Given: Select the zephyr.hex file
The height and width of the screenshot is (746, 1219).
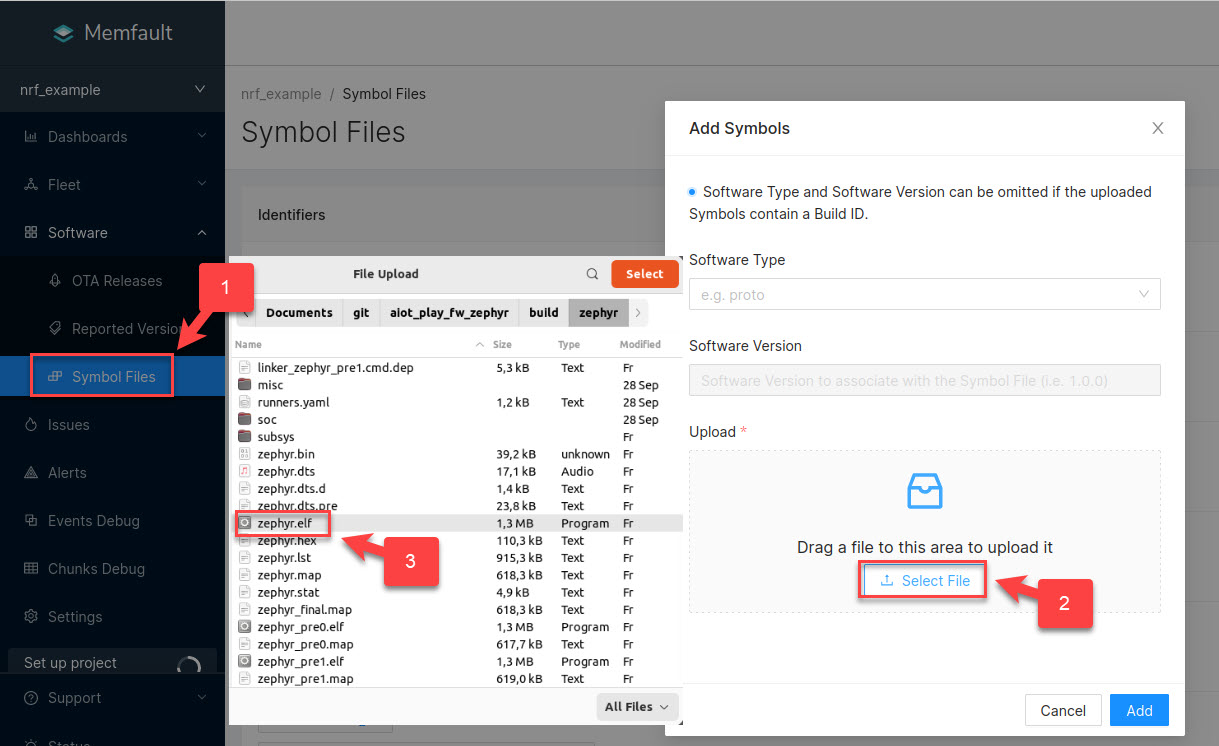Looking at the screenshot, I should point(457,541).
